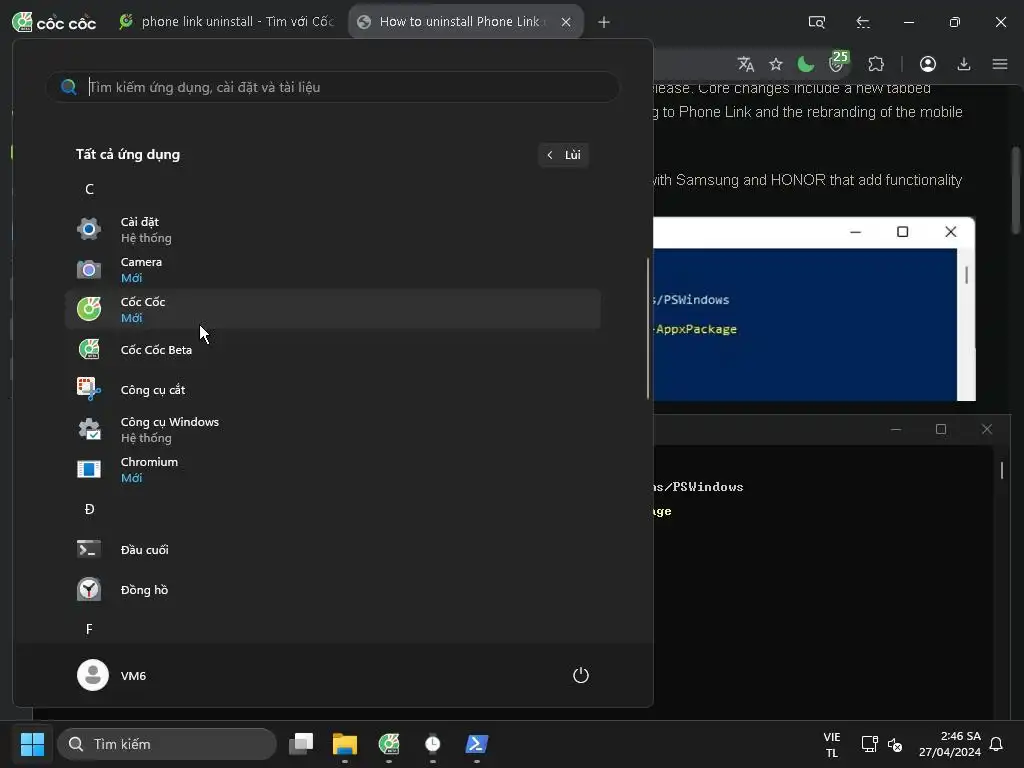This screenshot has height=768, width=1024.
Task: Open Cốc Cốc browser from app list
Action: click(x=332, y=309)
